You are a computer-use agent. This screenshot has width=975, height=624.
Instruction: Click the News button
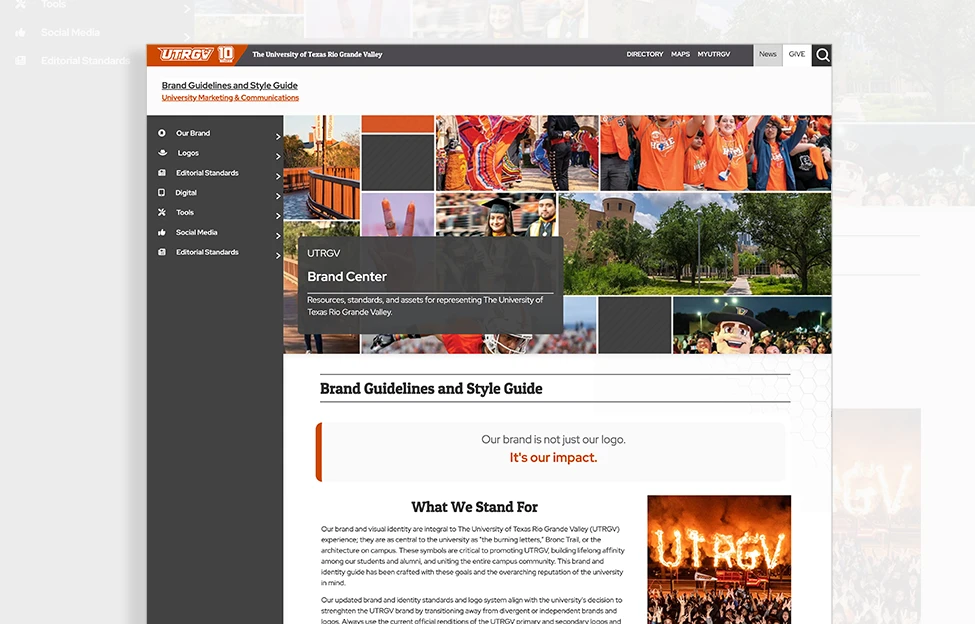point(768,54)
